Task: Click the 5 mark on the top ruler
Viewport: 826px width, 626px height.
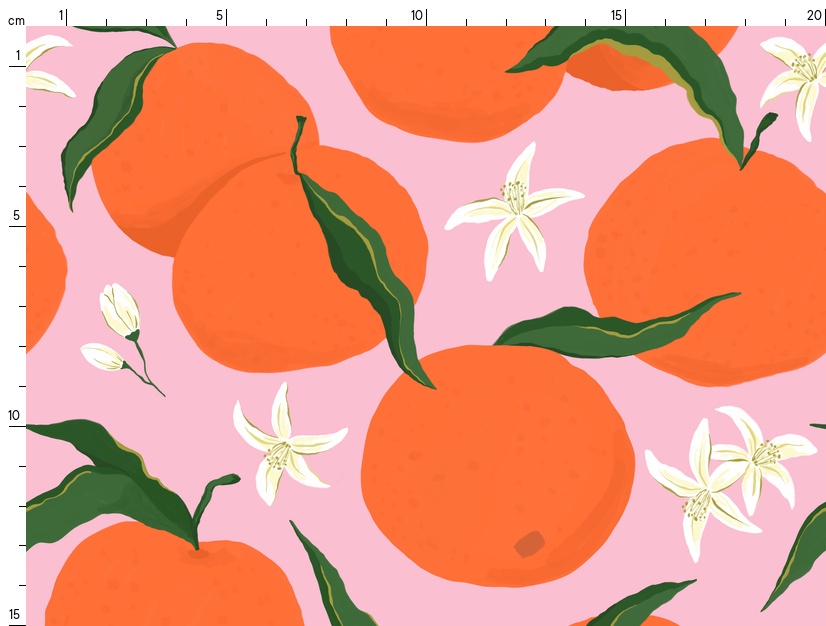Action: pos(220,15)
